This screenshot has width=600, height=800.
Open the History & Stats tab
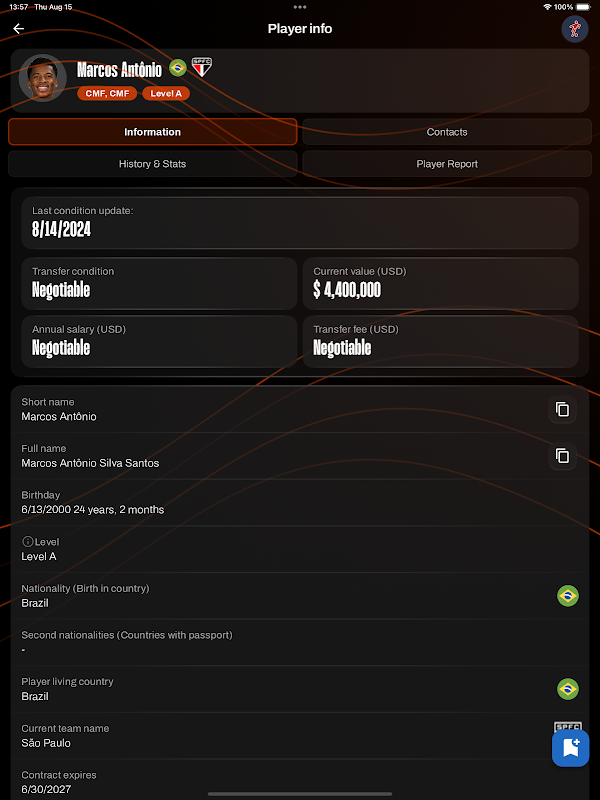click(153, 164)
